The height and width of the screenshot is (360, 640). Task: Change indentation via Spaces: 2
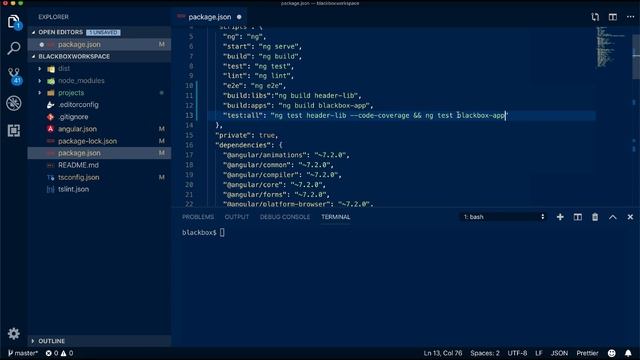tap(484, 353)
